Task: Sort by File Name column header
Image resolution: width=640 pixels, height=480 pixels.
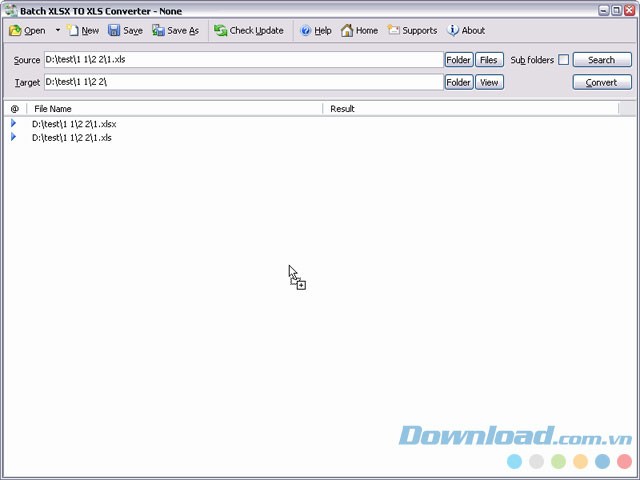Action: 175,109
